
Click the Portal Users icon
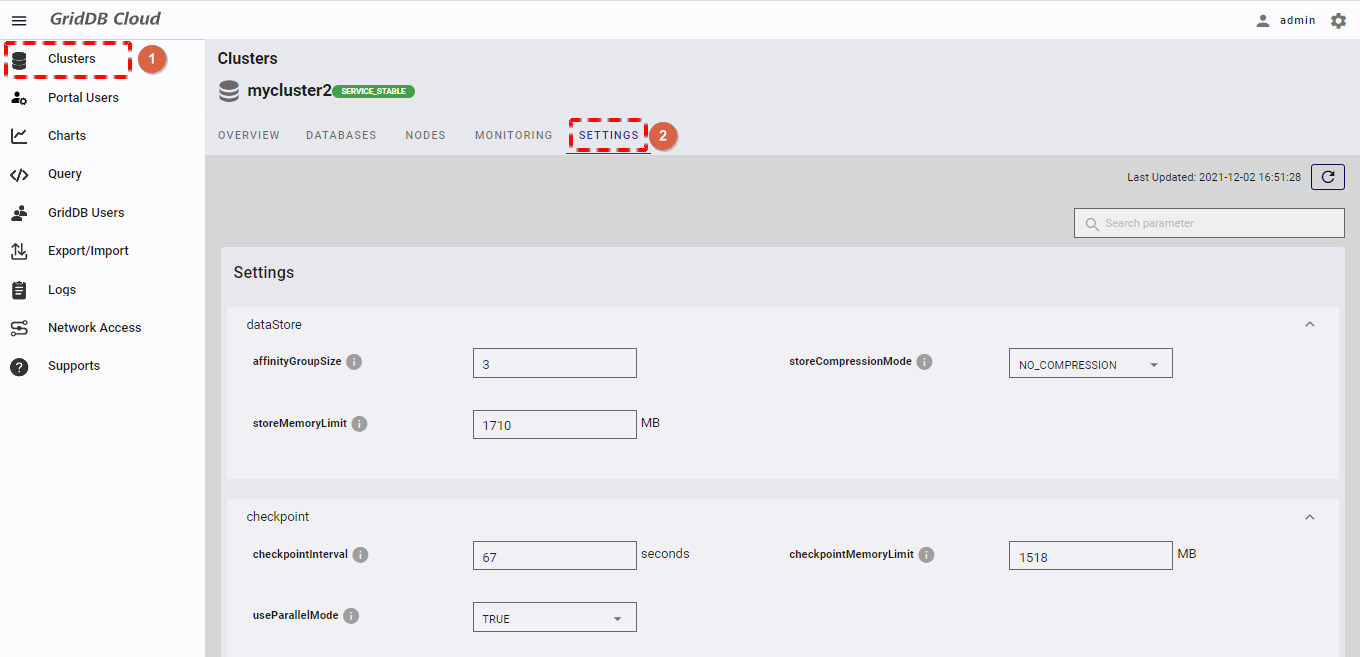pos(19,98)
